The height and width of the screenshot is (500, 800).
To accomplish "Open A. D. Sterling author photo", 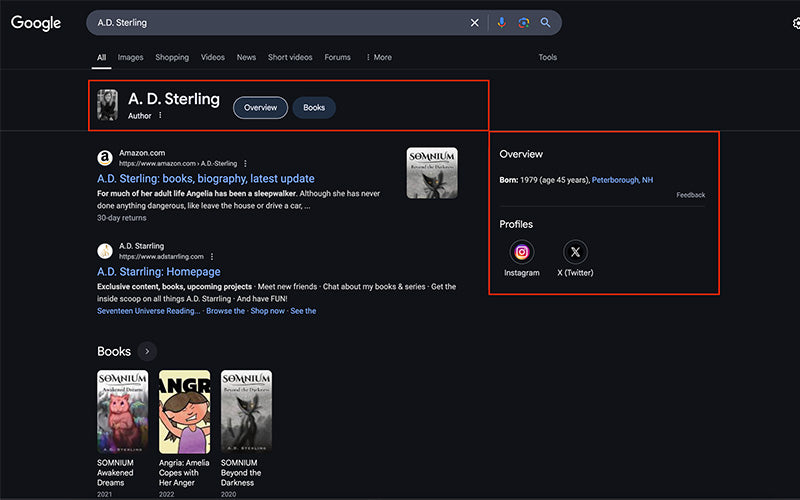I will point(107,105).
